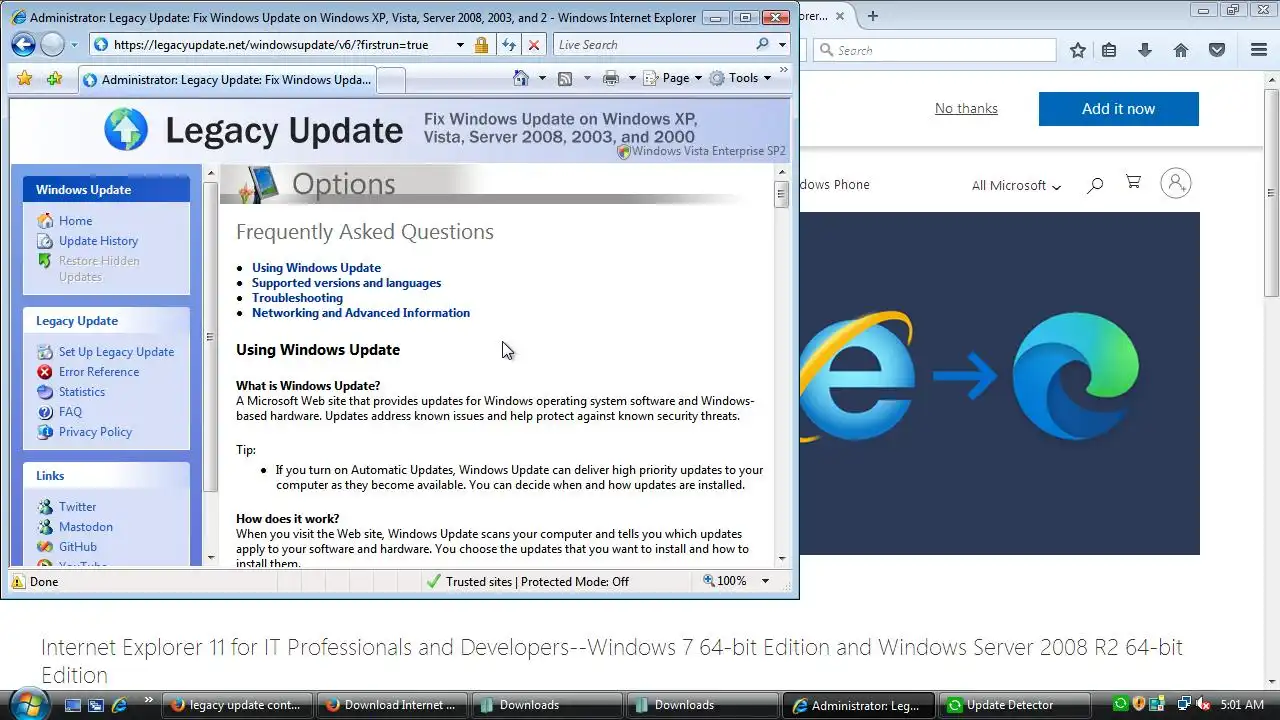Click the IE page vertical scrollbar thumb
The image size is (1280, 720).
click(782, 195)
